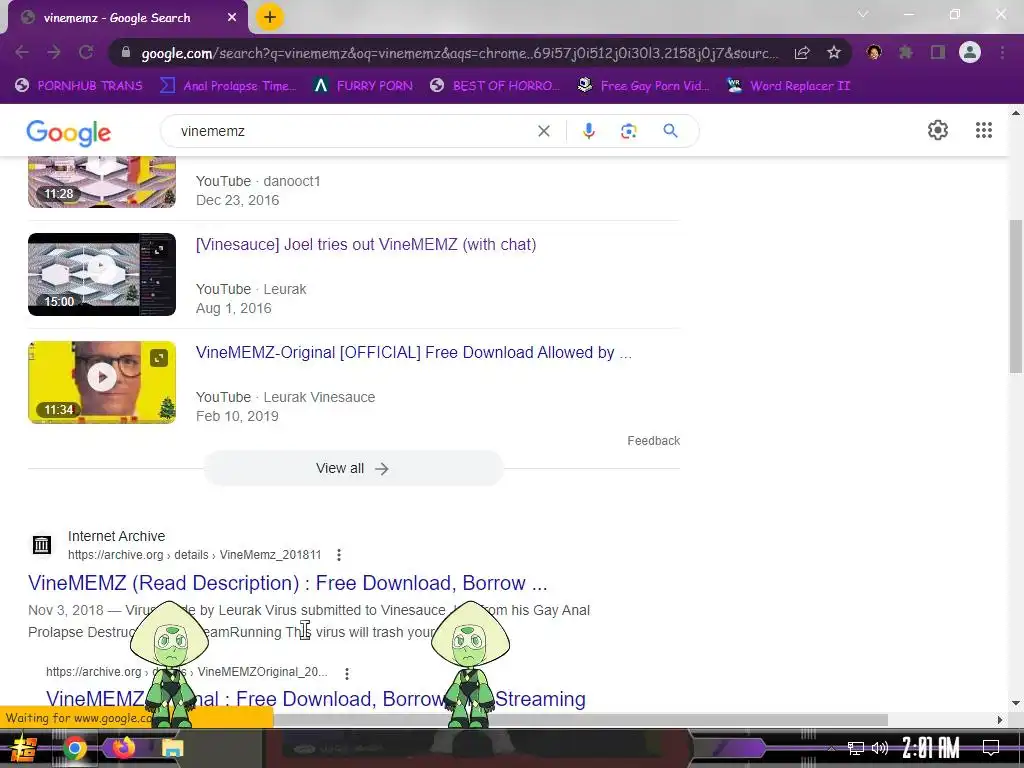Open Internet Archive site icon

coord(42,545)
